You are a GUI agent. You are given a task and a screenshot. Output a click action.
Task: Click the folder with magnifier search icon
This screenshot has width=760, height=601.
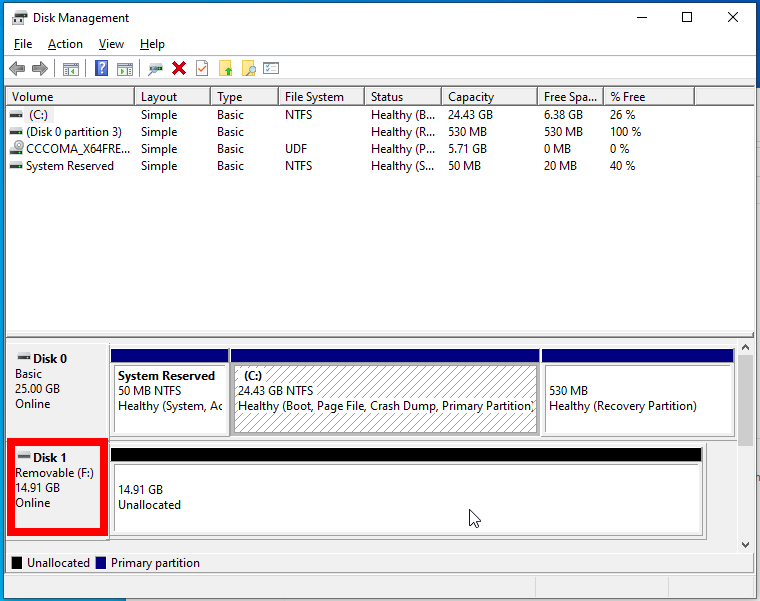(249, 68)
